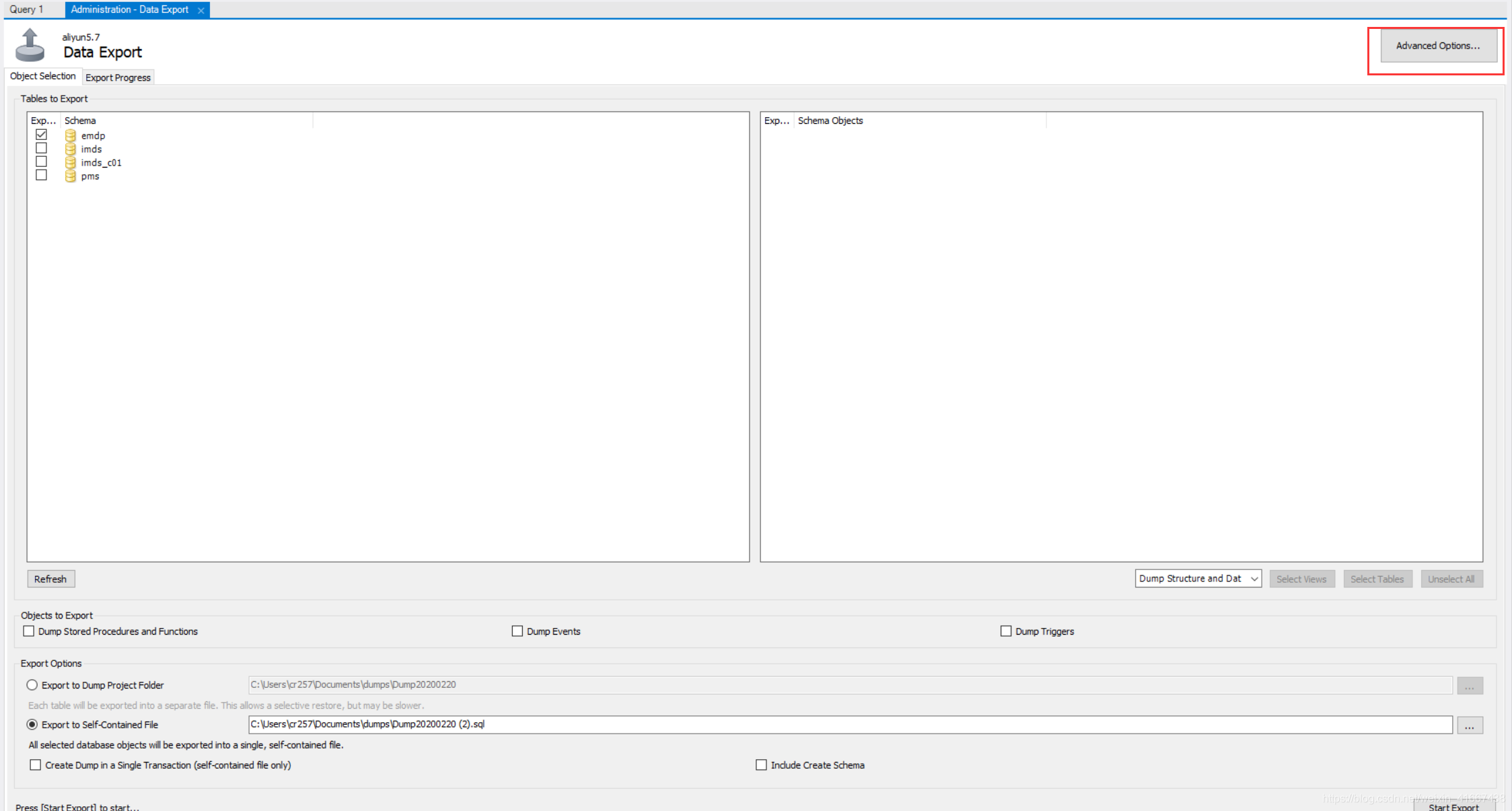Uncheck the emdp schema export checkbox
The width and height of the screenshot is (1512, 811).
(42, 135)
